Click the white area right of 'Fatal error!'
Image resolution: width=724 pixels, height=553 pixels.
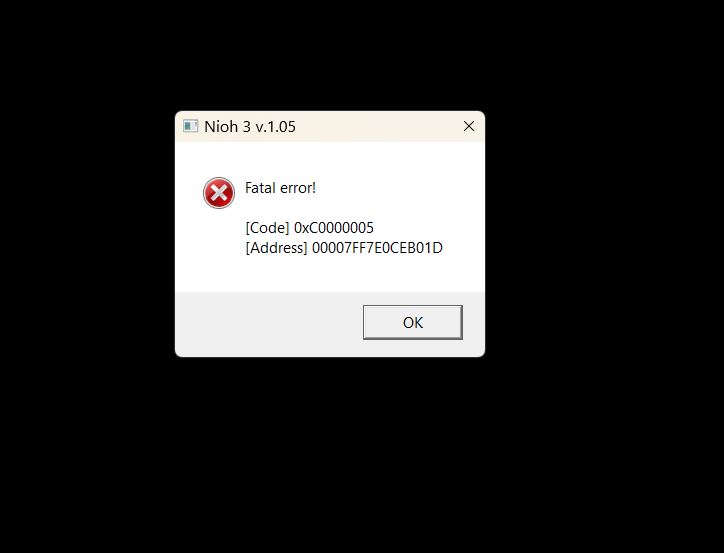(x=397, y=188)
